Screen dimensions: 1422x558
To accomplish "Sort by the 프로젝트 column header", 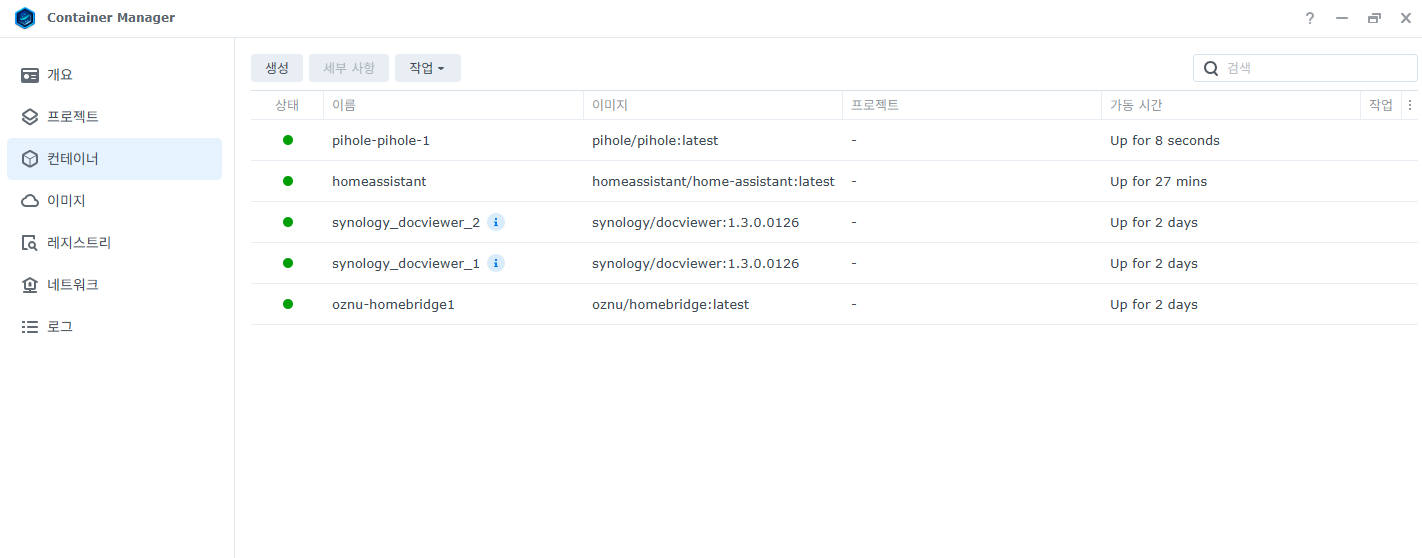I will (972, 105).
